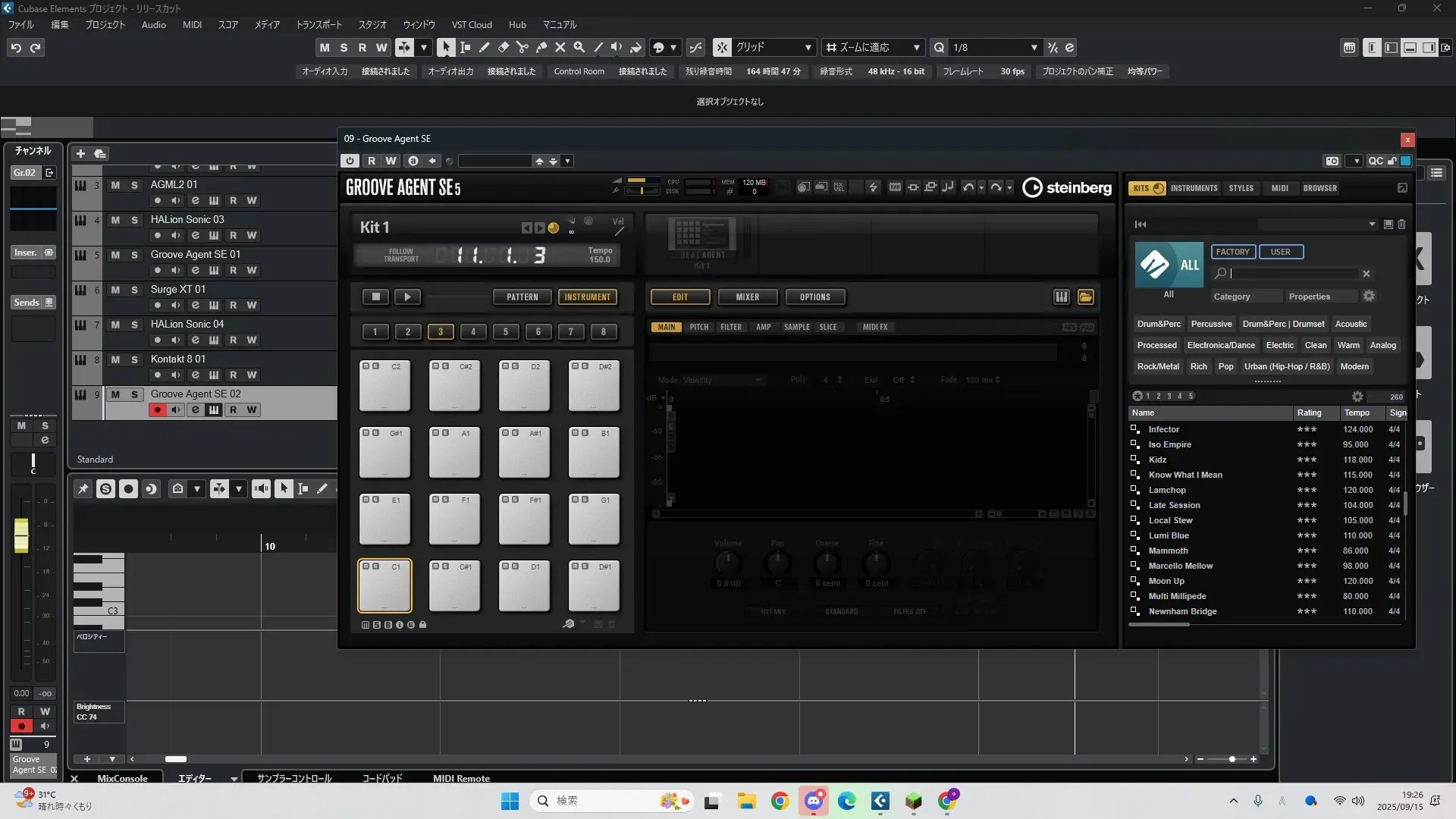
Task: Select the Split scissors tool
Action: (x=522, y=48)
